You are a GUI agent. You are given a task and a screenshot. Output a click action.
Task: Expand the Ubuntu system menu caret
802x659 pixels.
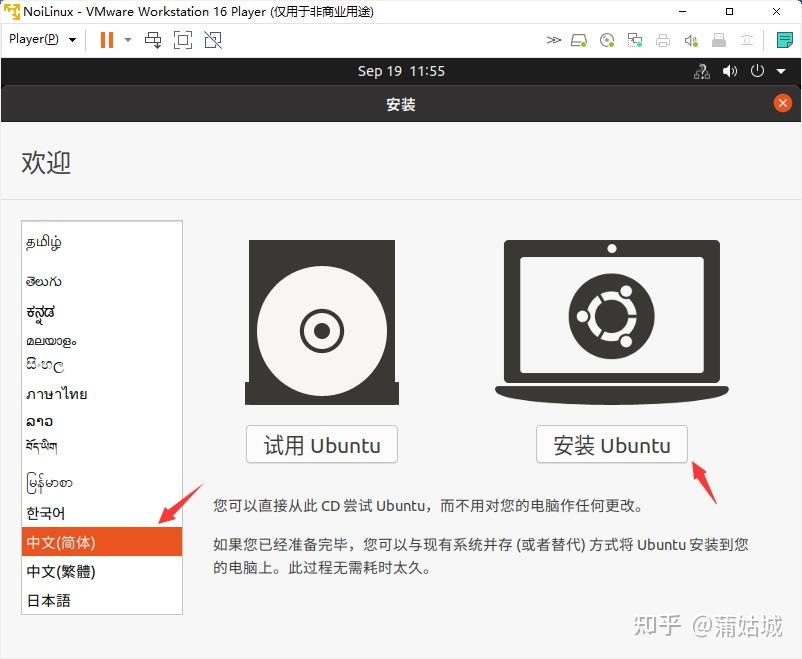click(779, 72)
